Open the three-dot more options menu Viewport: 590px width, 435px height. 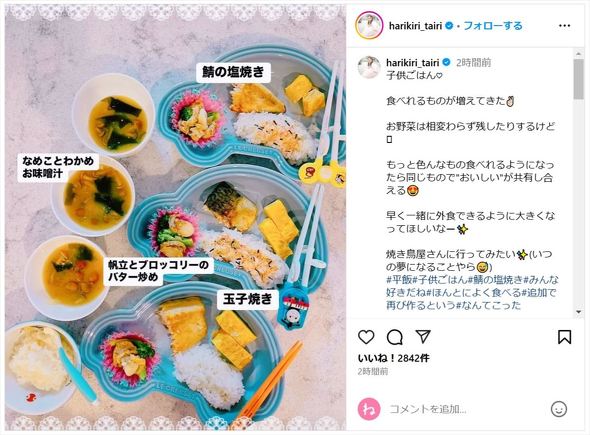(x=564, y=26)
